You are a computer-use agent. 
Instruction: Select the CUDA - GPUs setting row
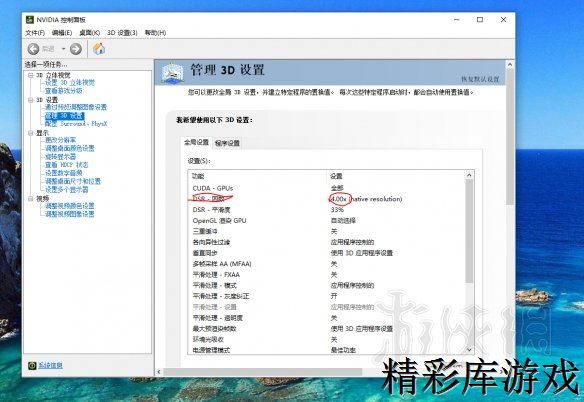327,188
